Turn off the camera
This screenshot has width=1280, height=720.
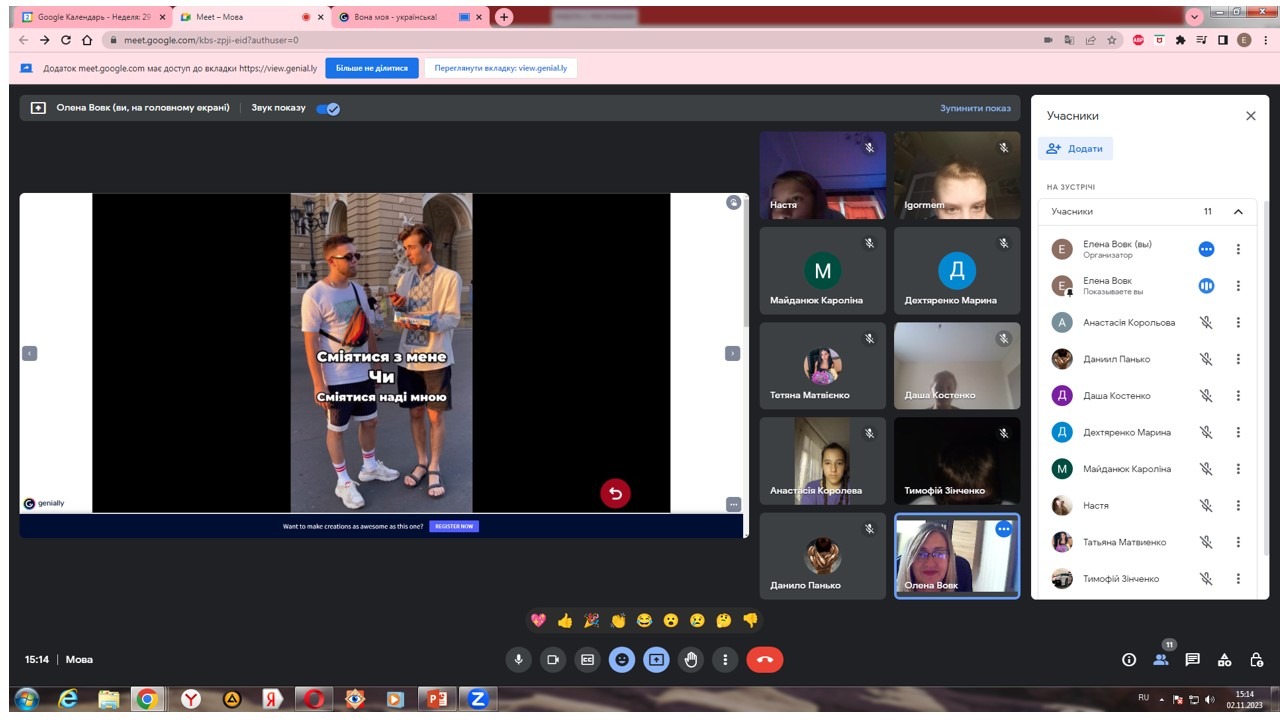(552, 659)
